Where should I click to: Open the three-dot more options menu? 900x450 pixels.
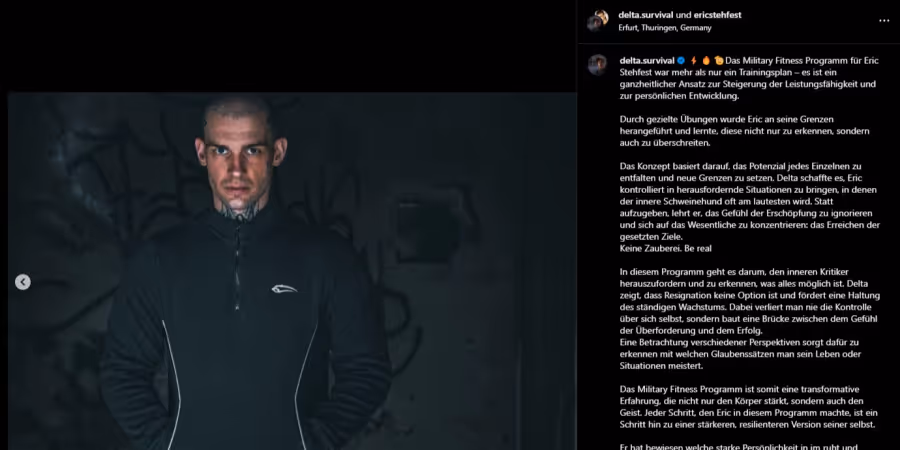point(884,21)
